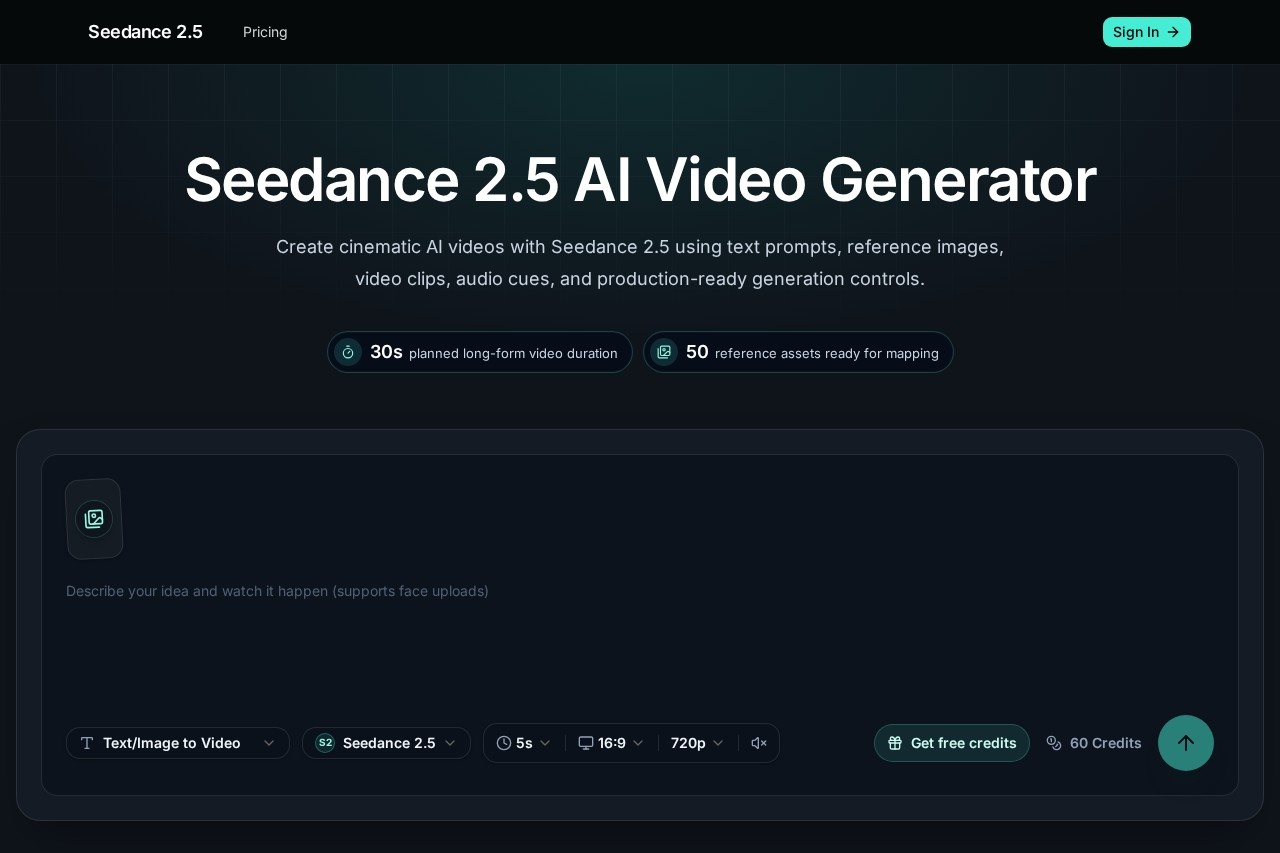Click the clock icon next to 5s
Image resolution: width=1280 pixels, height=853 pixels.
click(x=504, y=743)
